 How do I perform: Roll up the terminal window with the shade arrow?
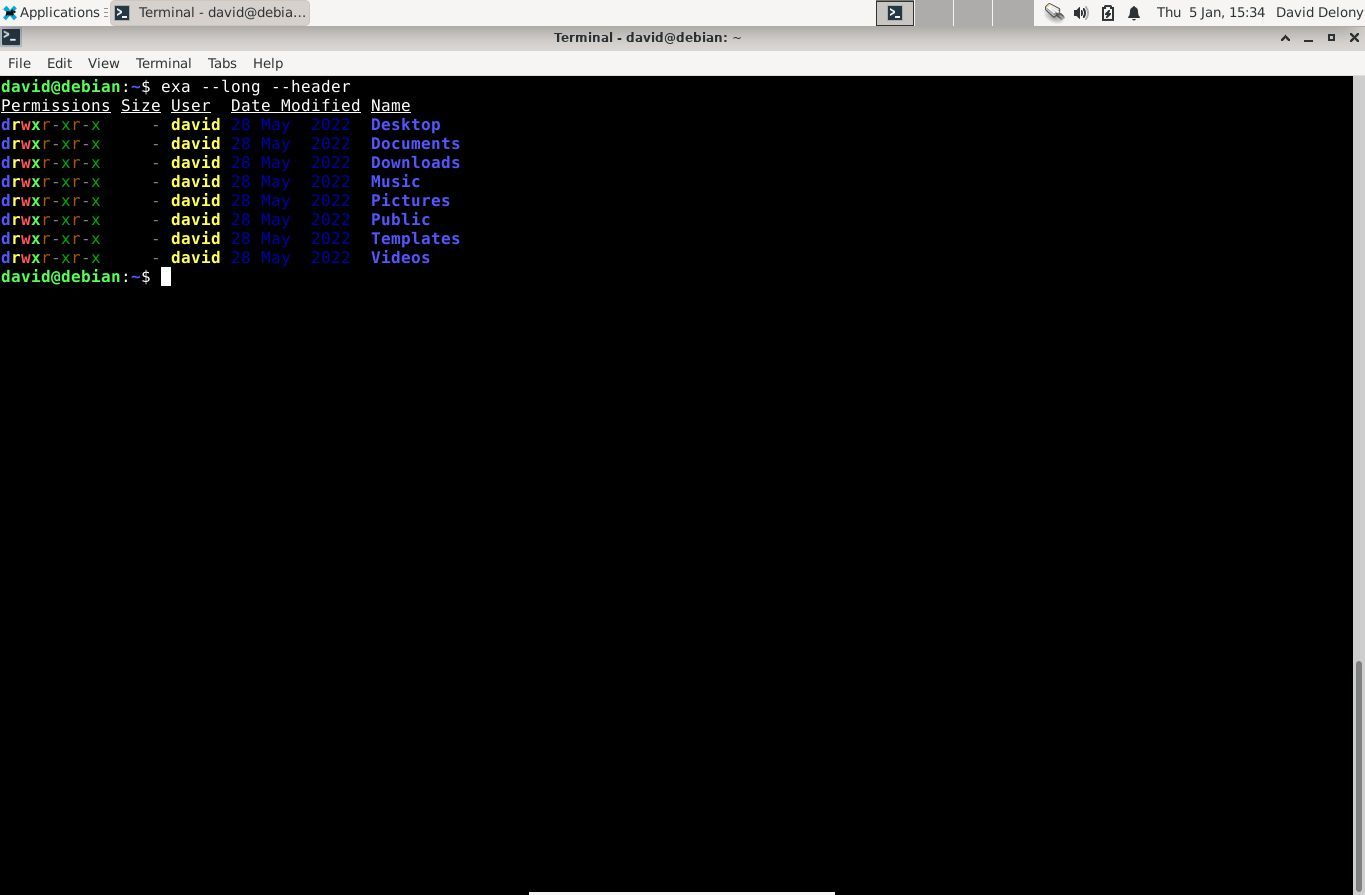pyautogui.click(x=1285, y=38)
